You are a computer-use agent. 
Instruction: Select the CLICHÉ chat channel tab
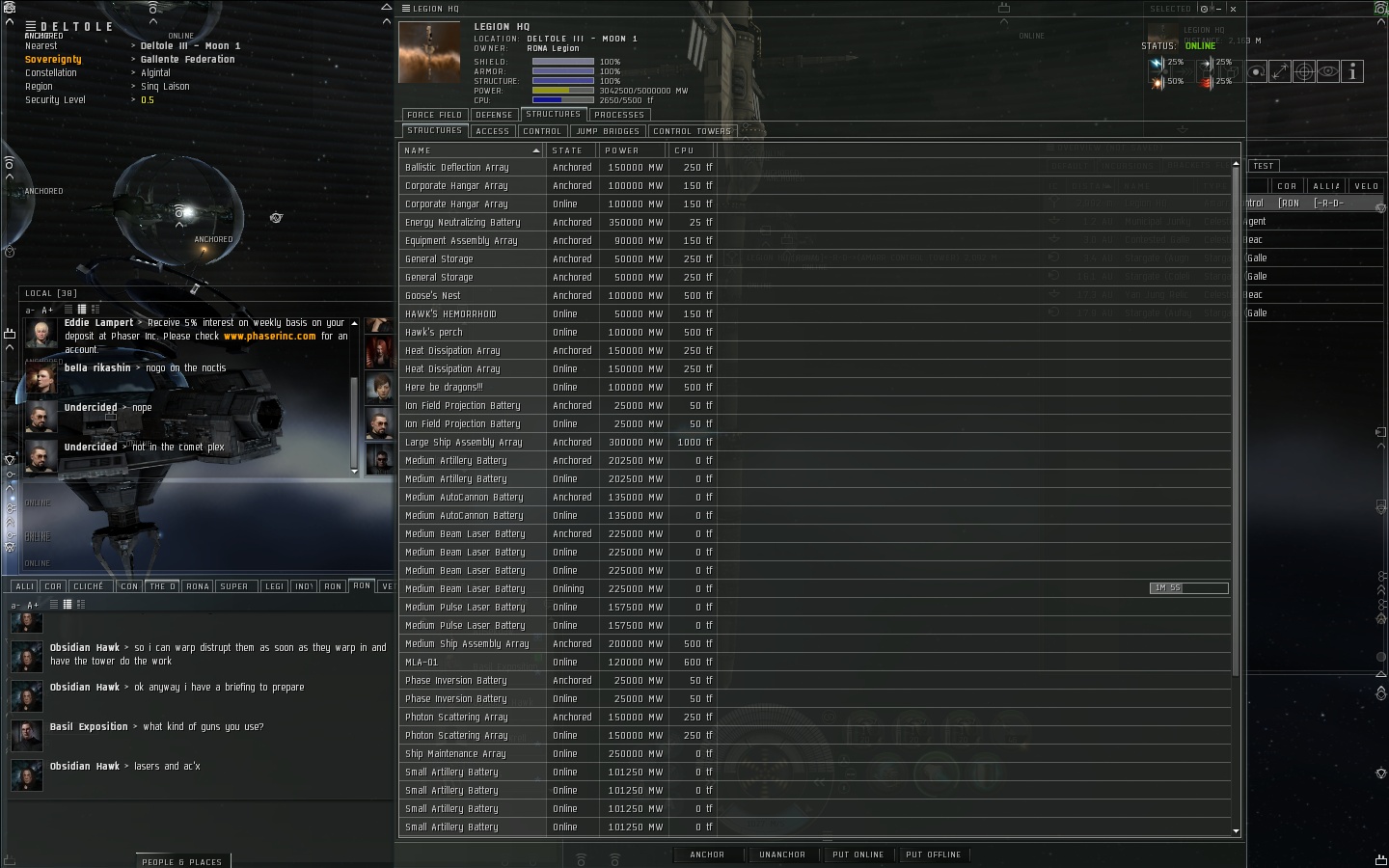click(89, 586)
